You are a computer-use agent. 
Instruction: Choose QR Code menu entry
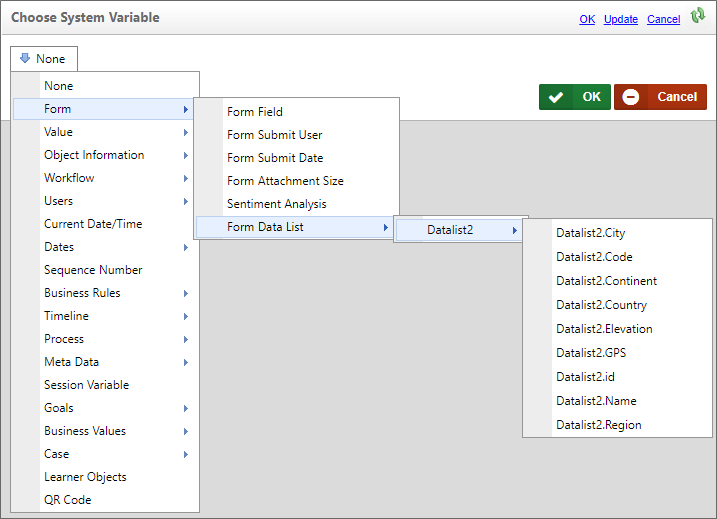tap(67, 500)
